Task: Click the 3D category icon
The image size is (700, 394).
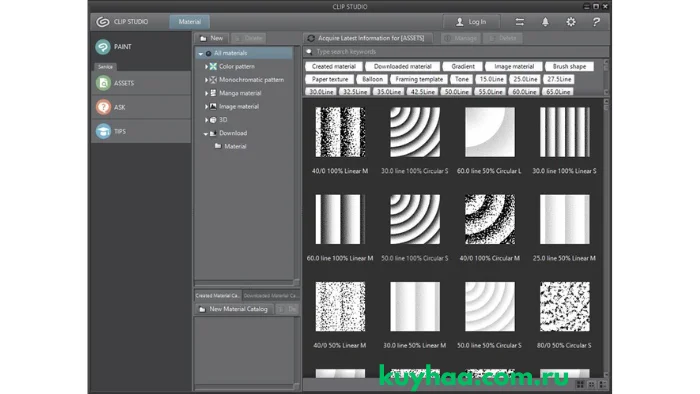Action: coord(213,120)
